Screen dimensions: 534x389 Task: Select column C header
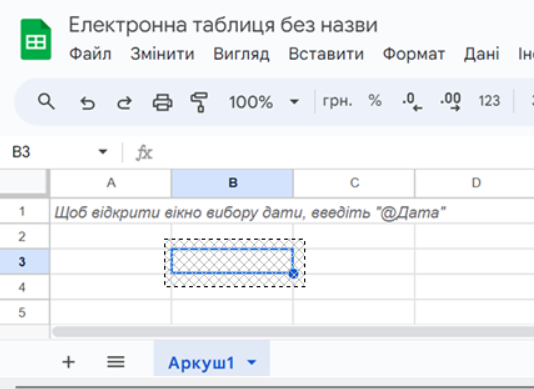click(x=354, y=183)
